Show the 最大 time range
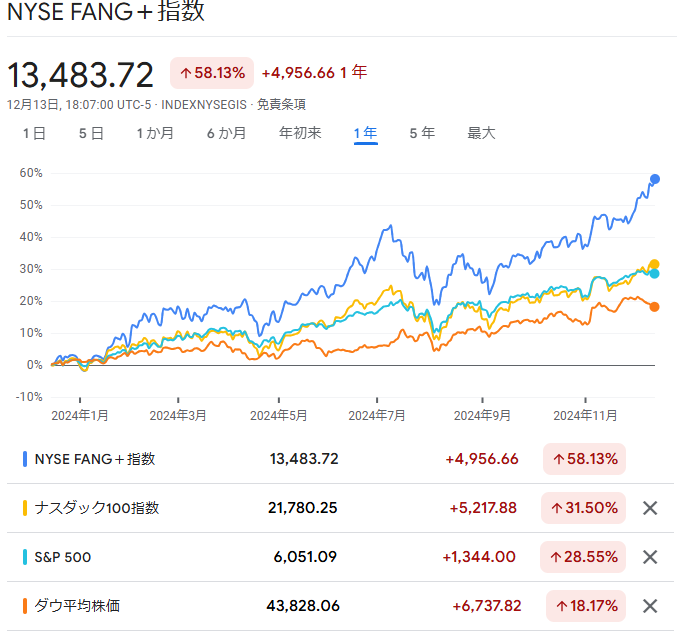 point(481,133)
